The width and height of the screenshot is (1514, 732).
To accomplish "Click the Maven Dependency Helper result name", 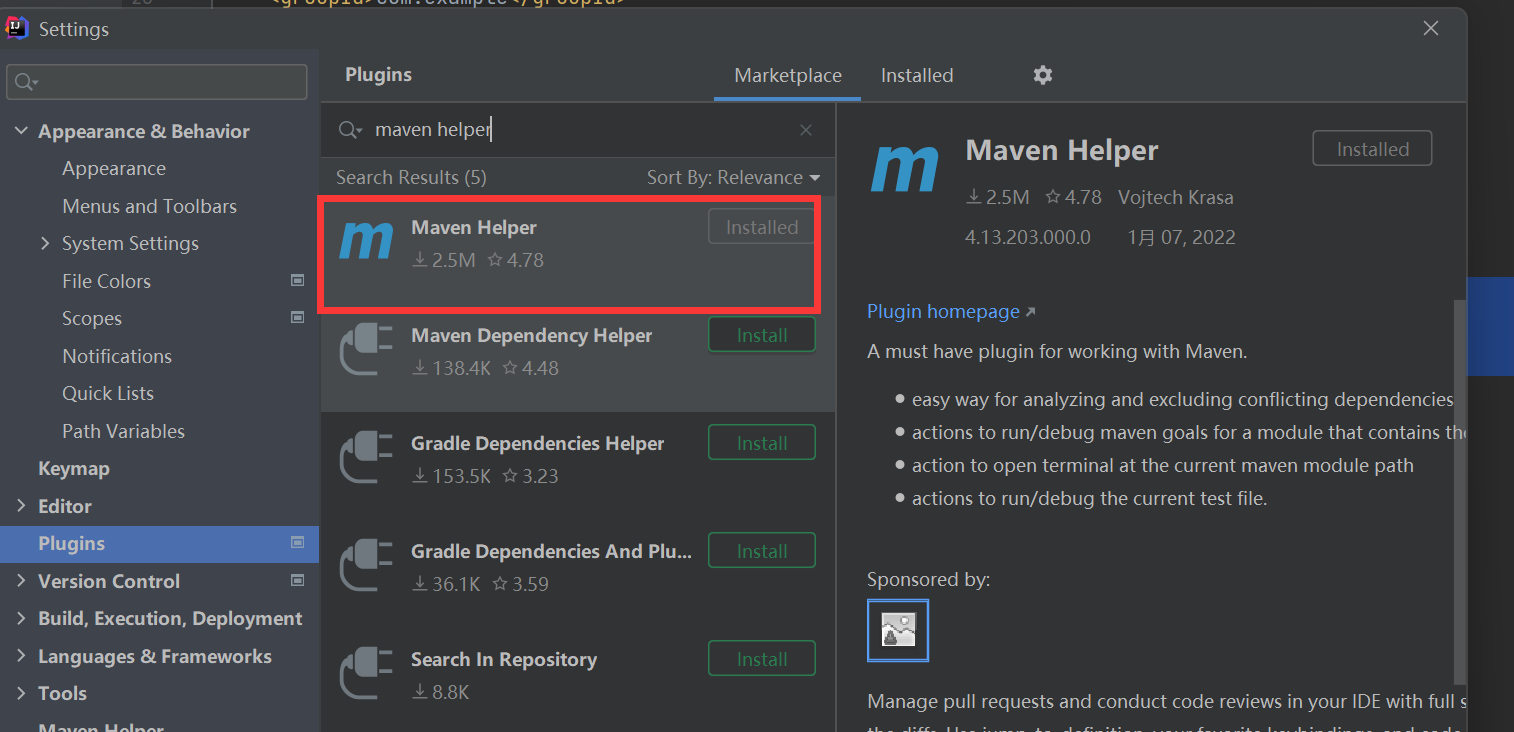I will click(531, 335).
